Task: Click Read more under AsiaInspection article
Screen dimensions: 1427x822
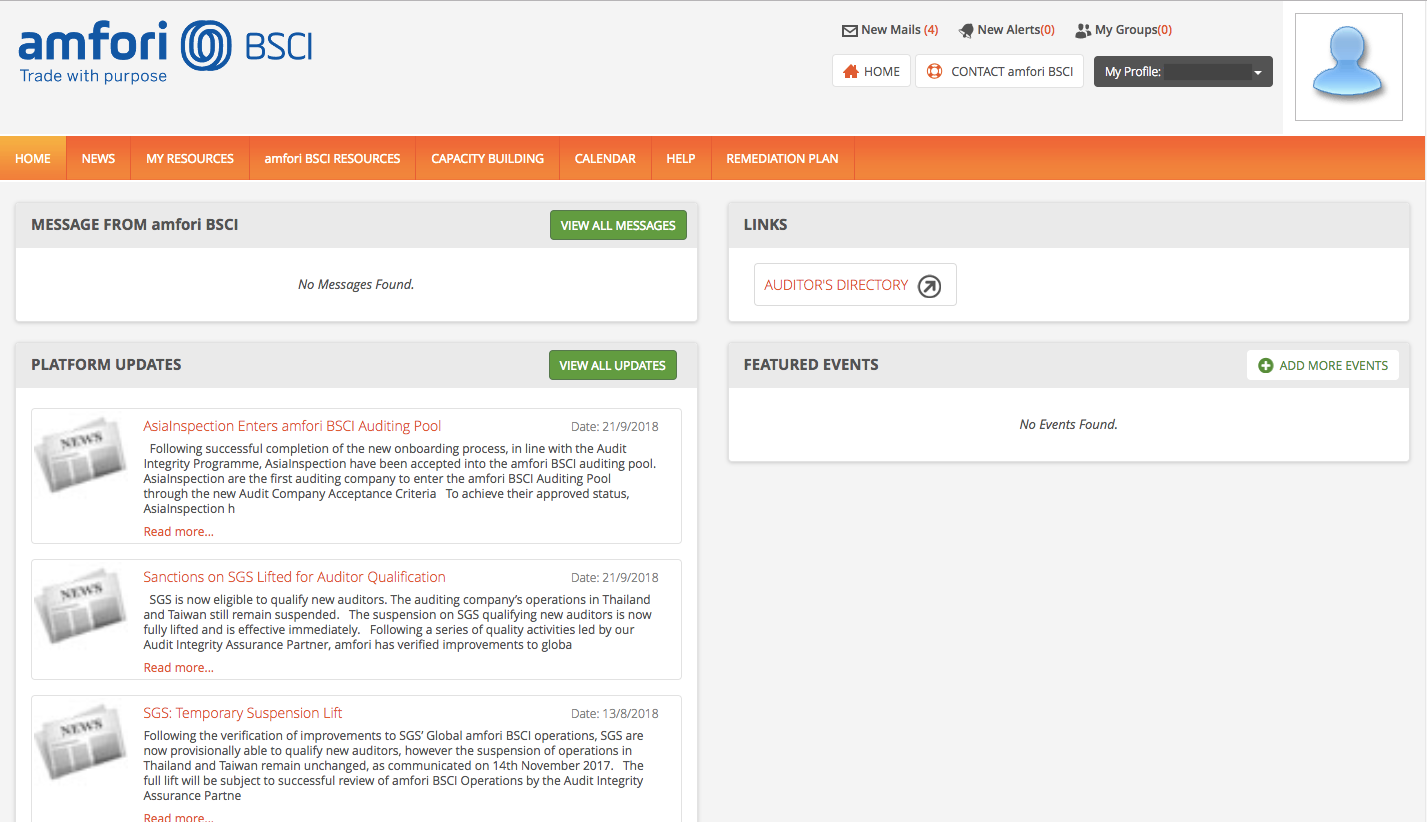Action: click(x=178, y=532)
